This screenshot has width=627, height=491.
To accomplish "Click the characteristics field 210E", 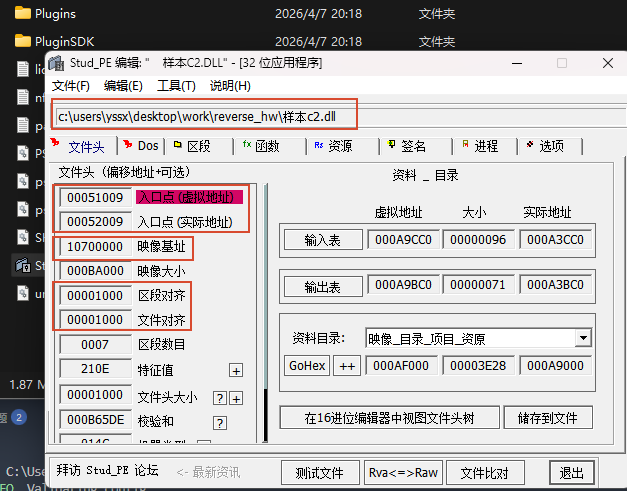I will click(95, 369).
